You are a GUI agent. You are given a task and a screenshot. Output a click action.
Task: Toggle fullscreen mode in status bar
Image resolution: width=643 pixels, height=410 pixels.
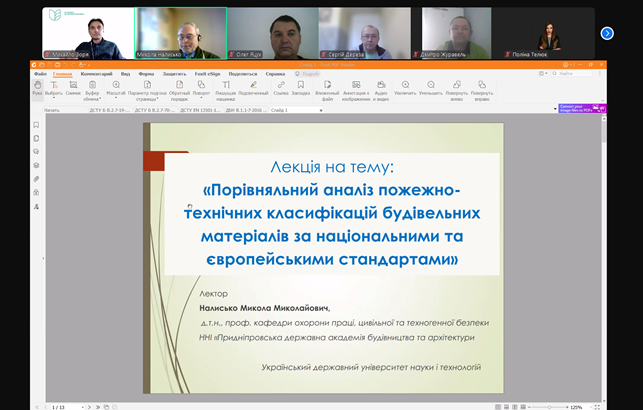(597, 407)
